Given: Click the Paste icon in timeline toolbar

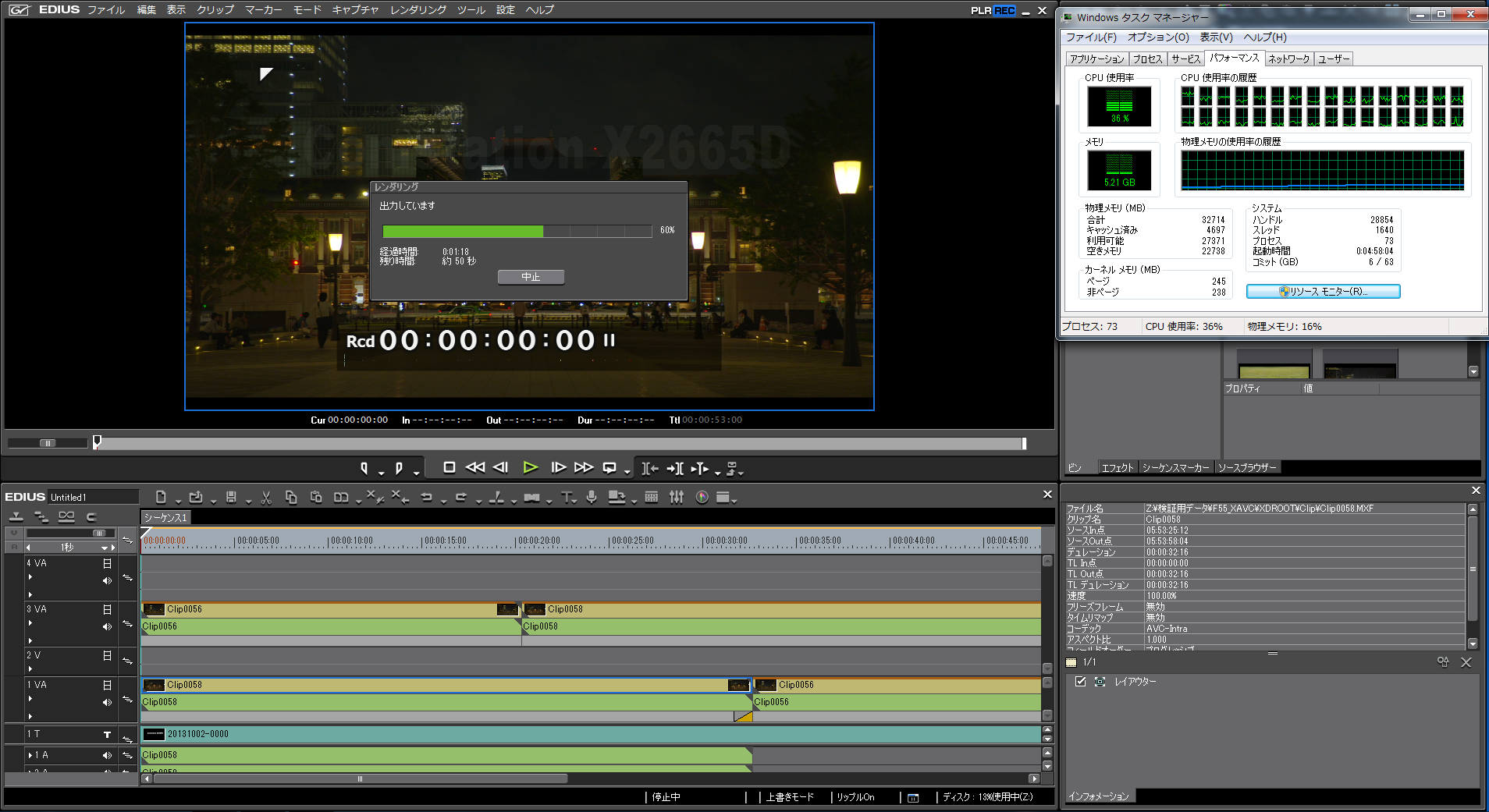Looking at the screenshot, I should pyautogui.click(x=316, y=497).
